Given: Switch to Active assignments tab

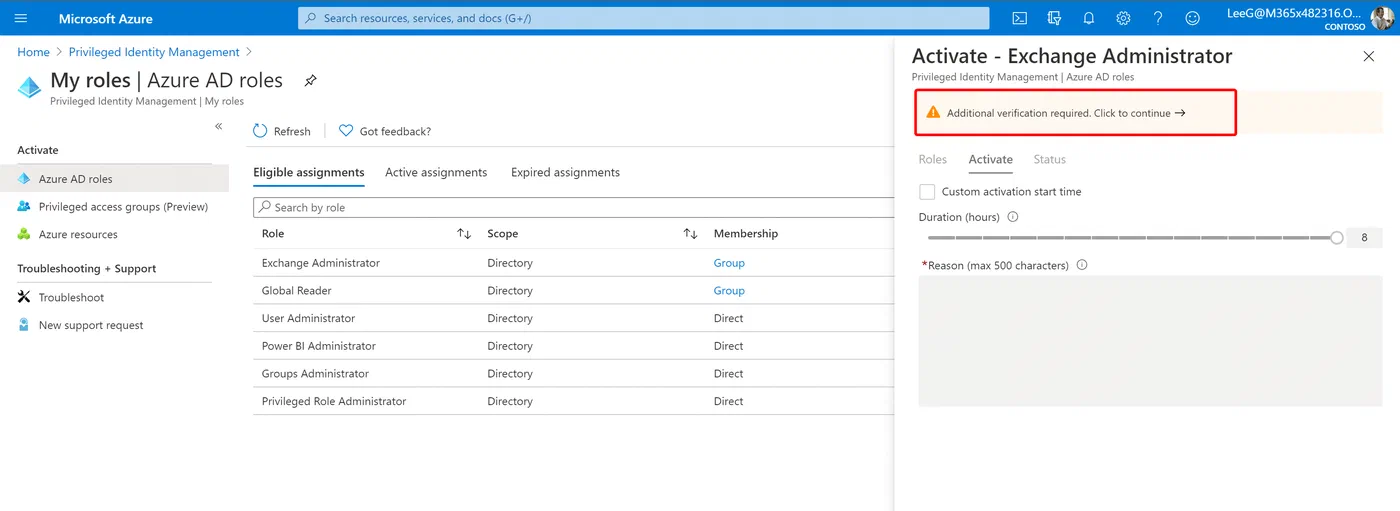Looking at the screenshot, I should tap(436, 172).
